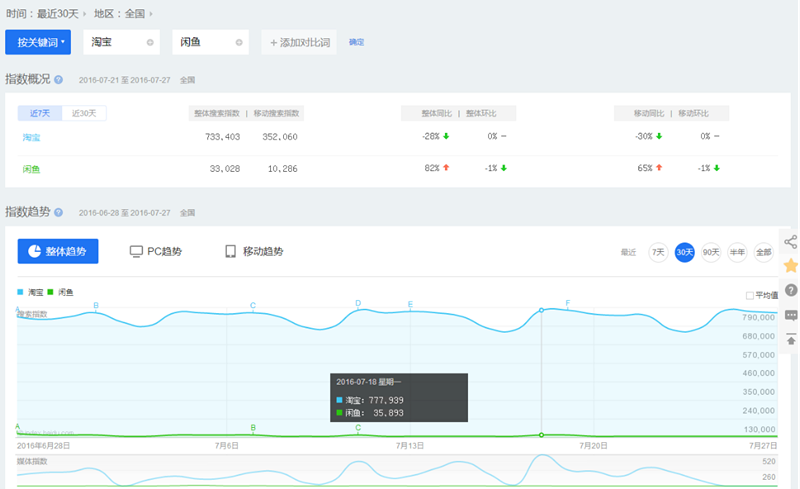This screenshot has height=489, width=800.
Task: Open the help question-mark sidebar icon
Action: pos(790,290)
